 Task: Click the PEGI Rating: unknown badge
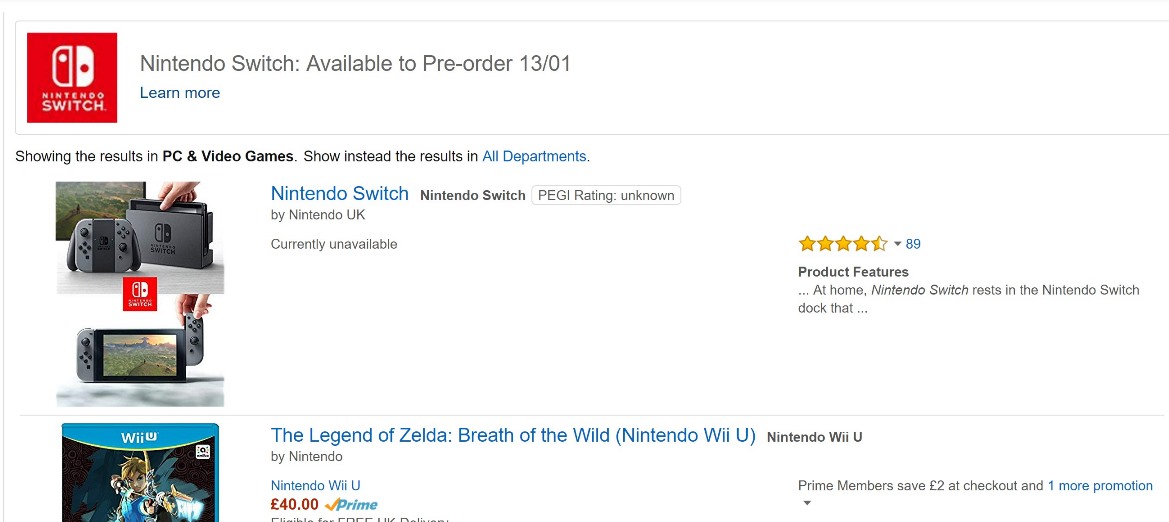606,195
